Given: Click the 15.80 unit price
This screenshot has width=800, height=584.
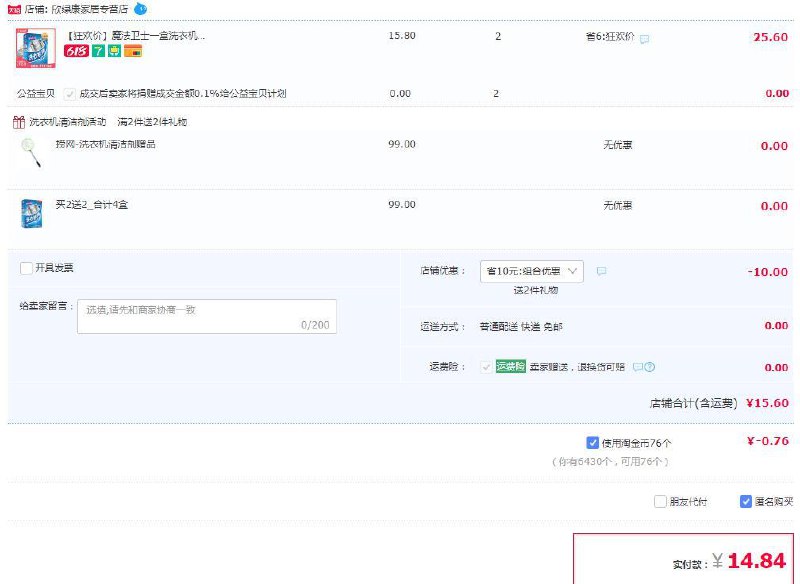Looking at the screenshot, I should [x=402, y=36].
